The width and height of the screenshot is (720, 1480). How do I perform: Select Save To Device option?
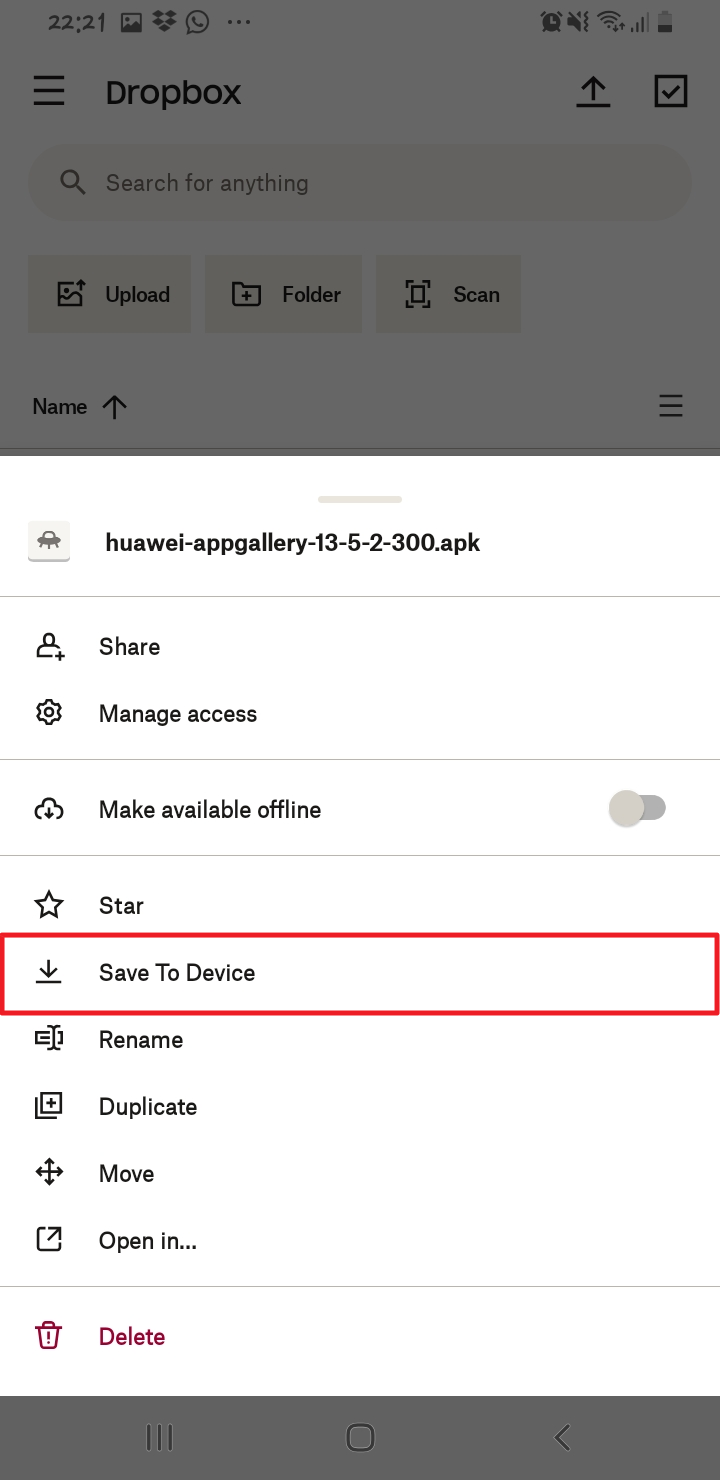click(x=360, y=973)
